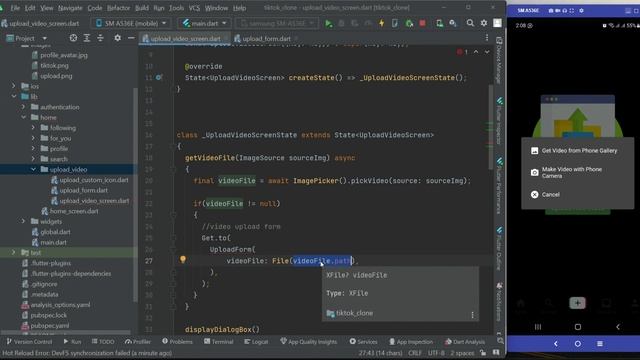Viewport: 640px width, 360px height.
Task: Open Search Everywhere magnifier icon
Action: [x=470, y=23]
